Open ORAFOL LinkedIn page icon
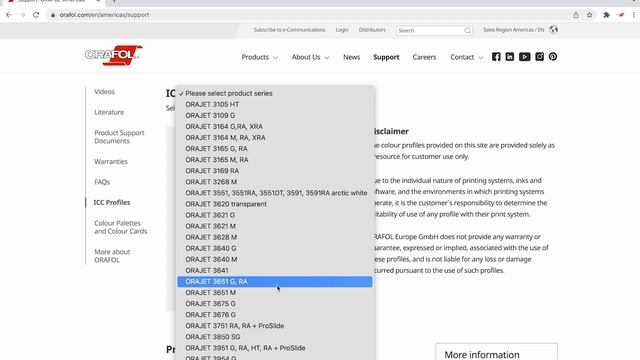The image size is (640, 360). [x=509, y=57]
